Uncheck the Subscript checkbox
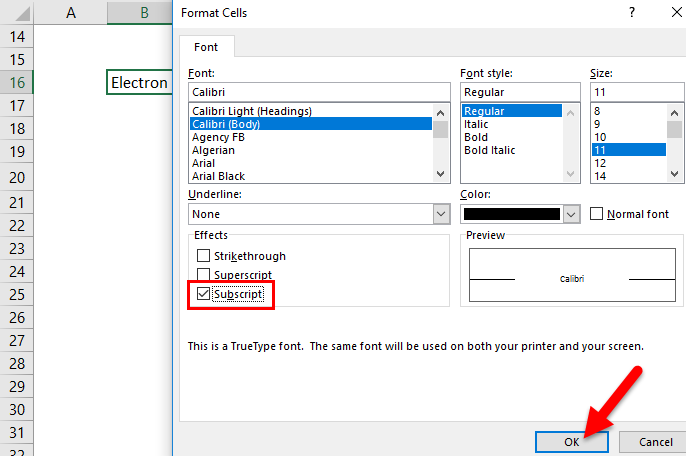The height and width of the screenshot is (456, 686). tap(204, 294)
